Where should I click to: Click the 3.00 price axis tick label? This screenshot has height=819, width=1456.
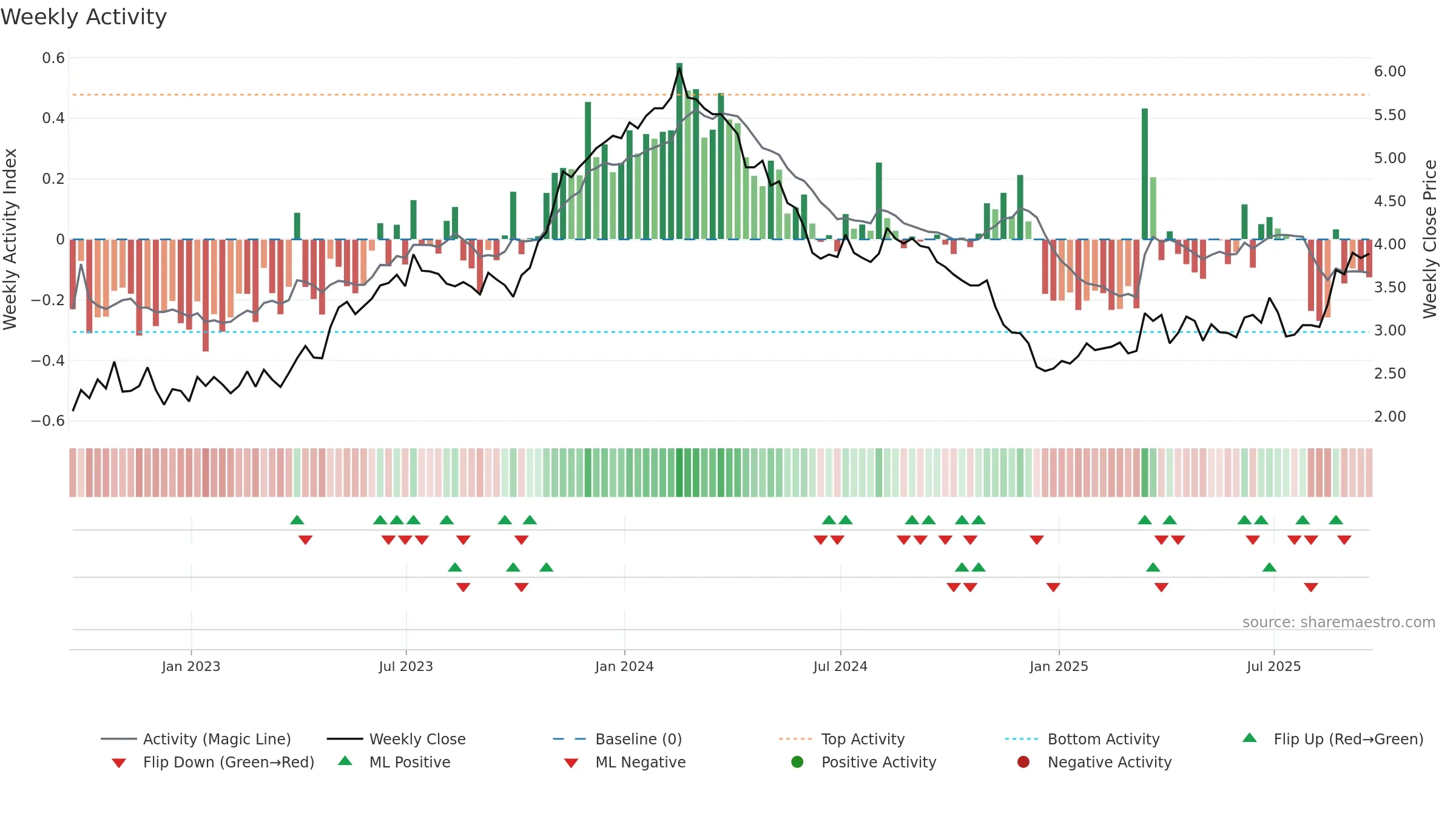(x=1390, y=331)
